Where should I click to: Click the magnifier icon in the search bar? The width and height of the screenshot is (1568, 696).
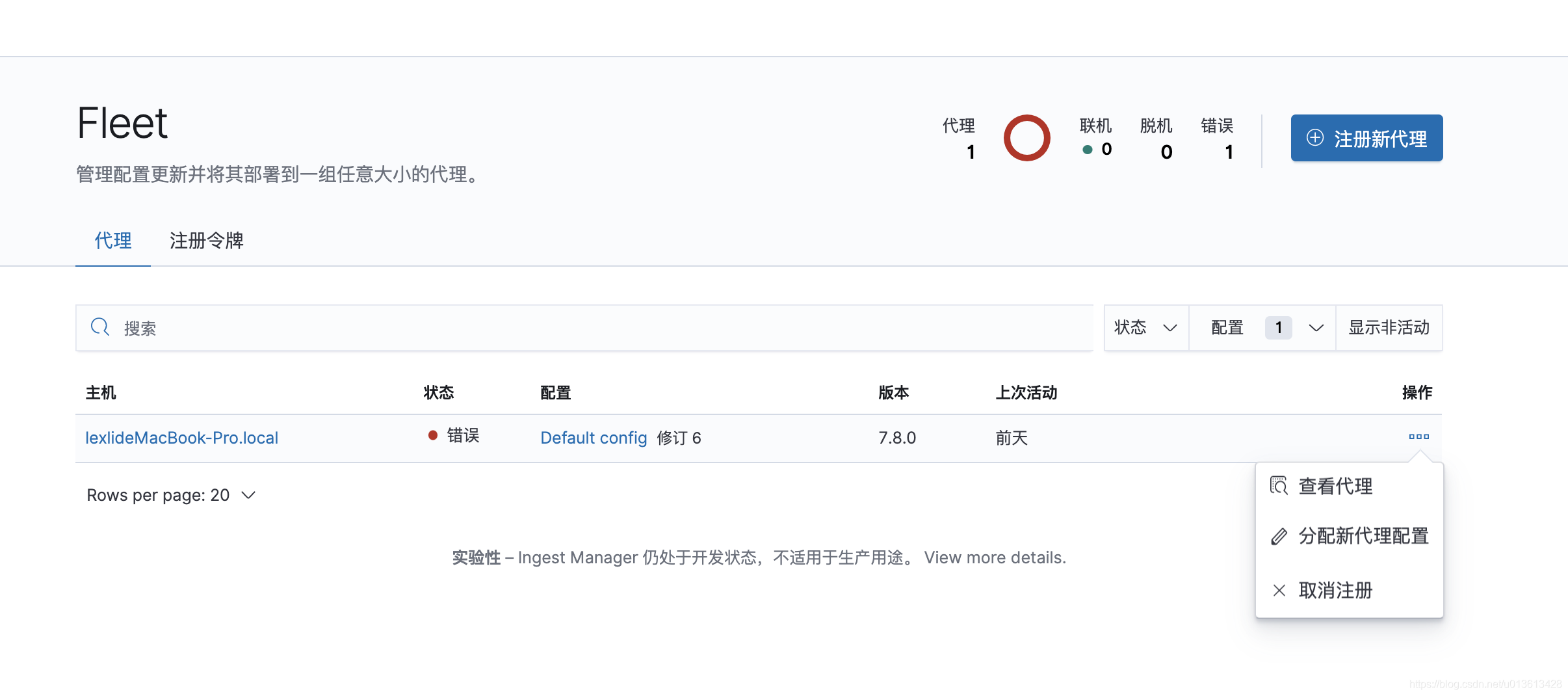pos(99,327)
